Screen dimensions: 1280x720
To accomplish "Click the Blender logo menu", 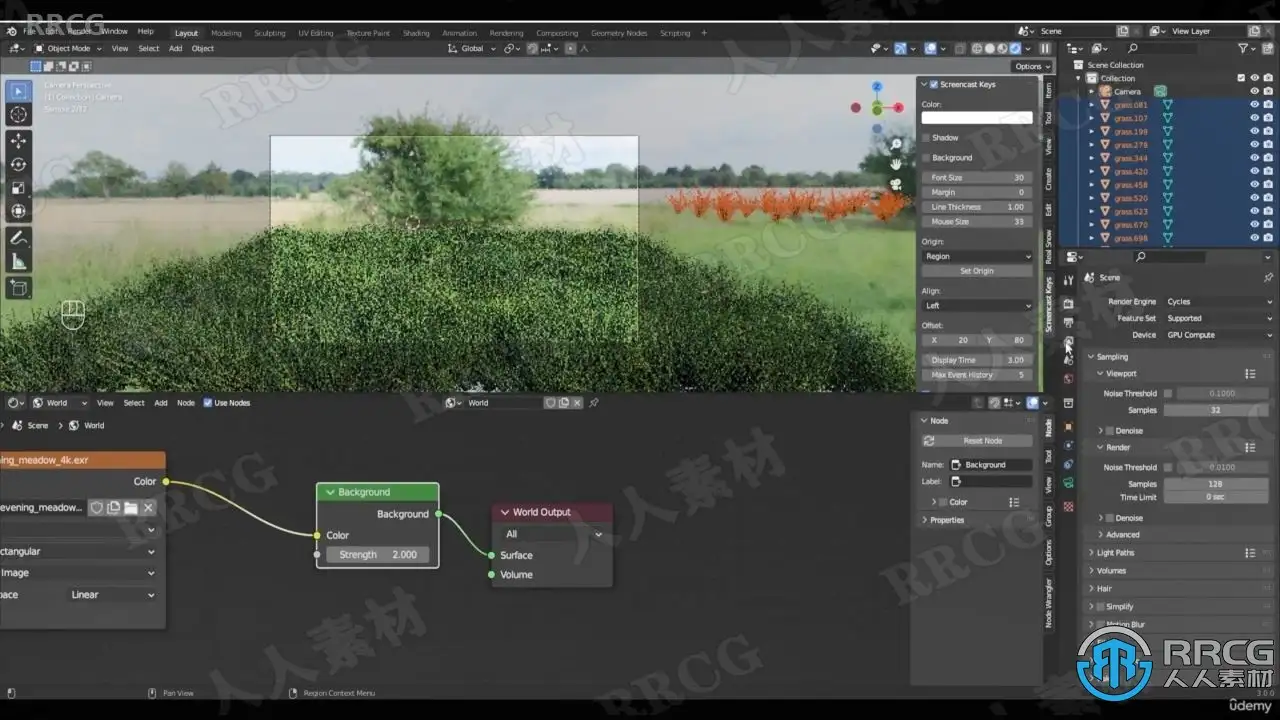I will [x=12, y=32].
